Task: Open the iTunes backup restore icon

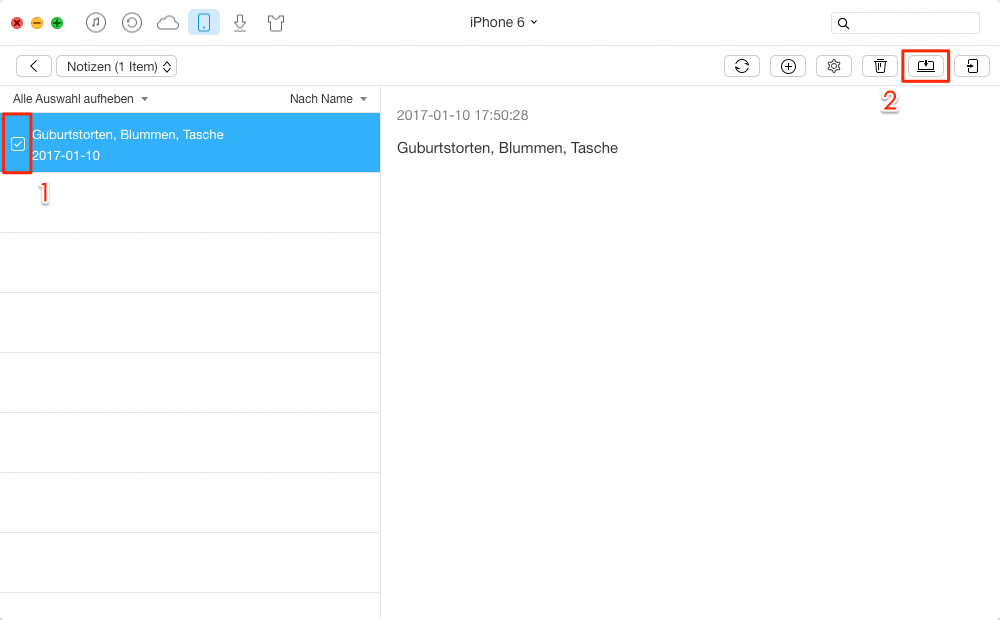Action: coord(132,23)
